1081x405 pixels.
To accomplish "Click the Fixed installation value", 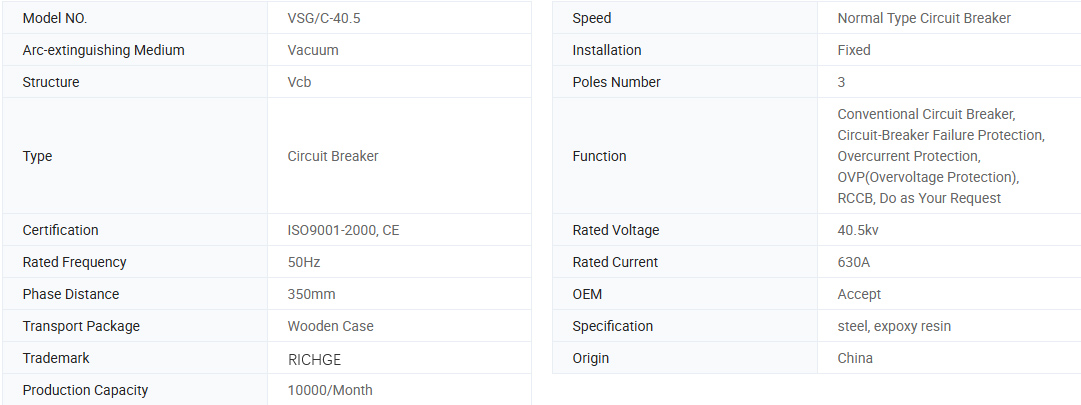I will pos(854,50).
